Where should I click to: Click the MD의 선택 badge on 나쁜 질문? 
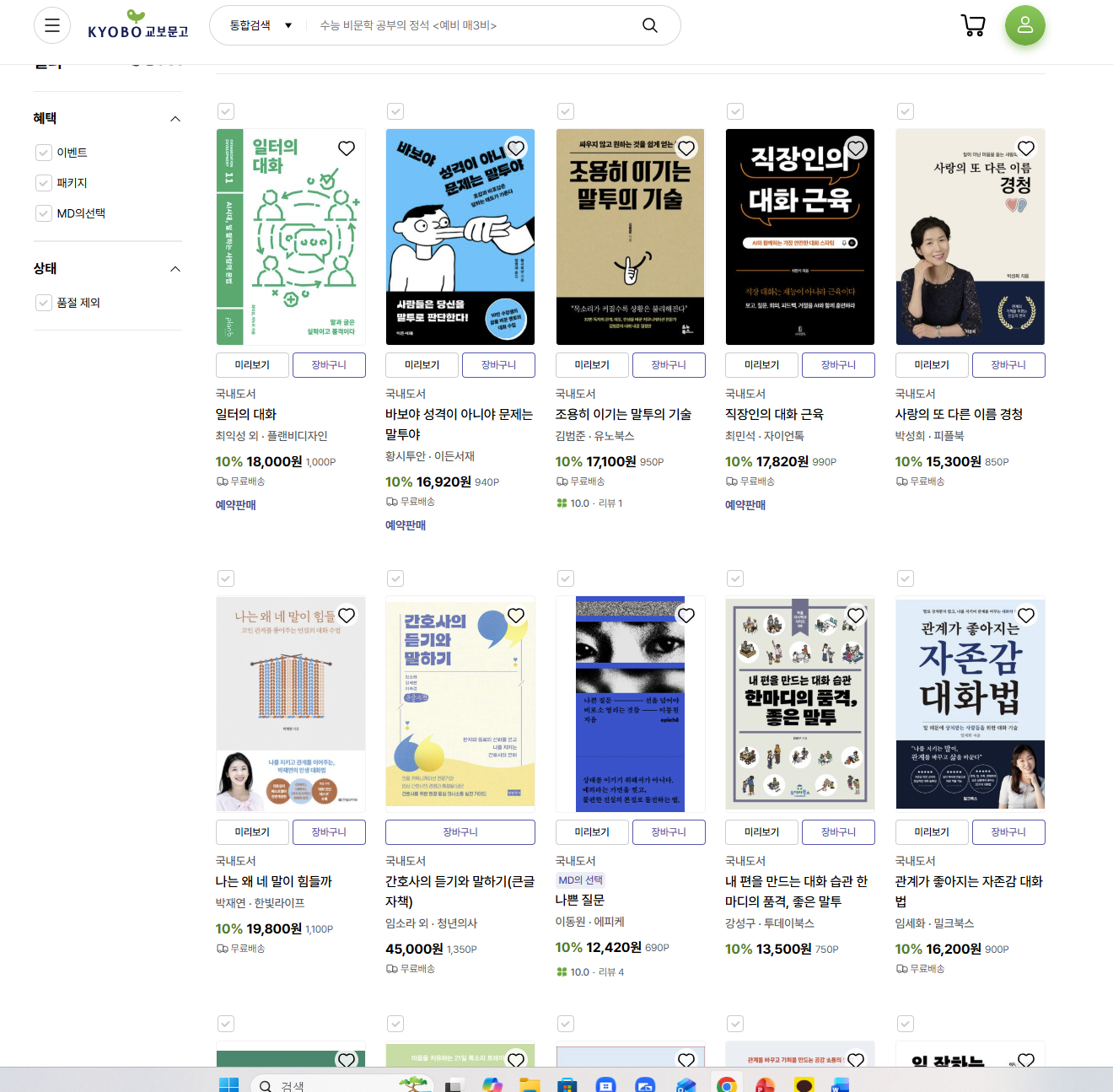click(581, 880)
